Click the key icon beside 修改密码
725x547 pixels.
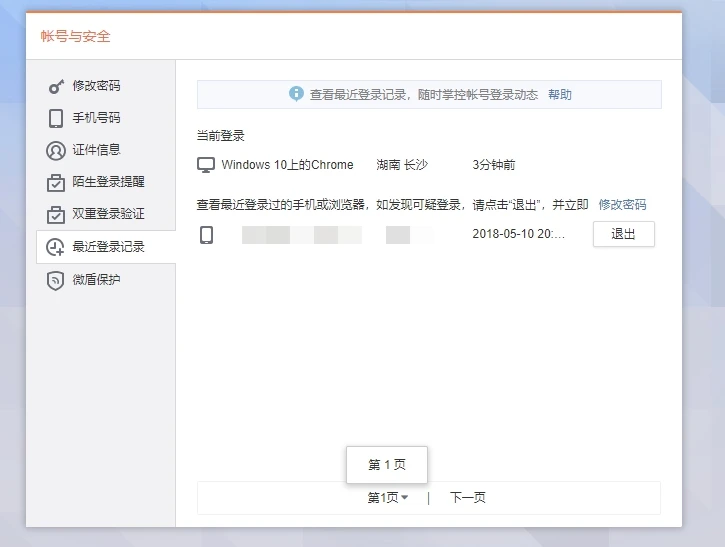[x=56, y=86]
